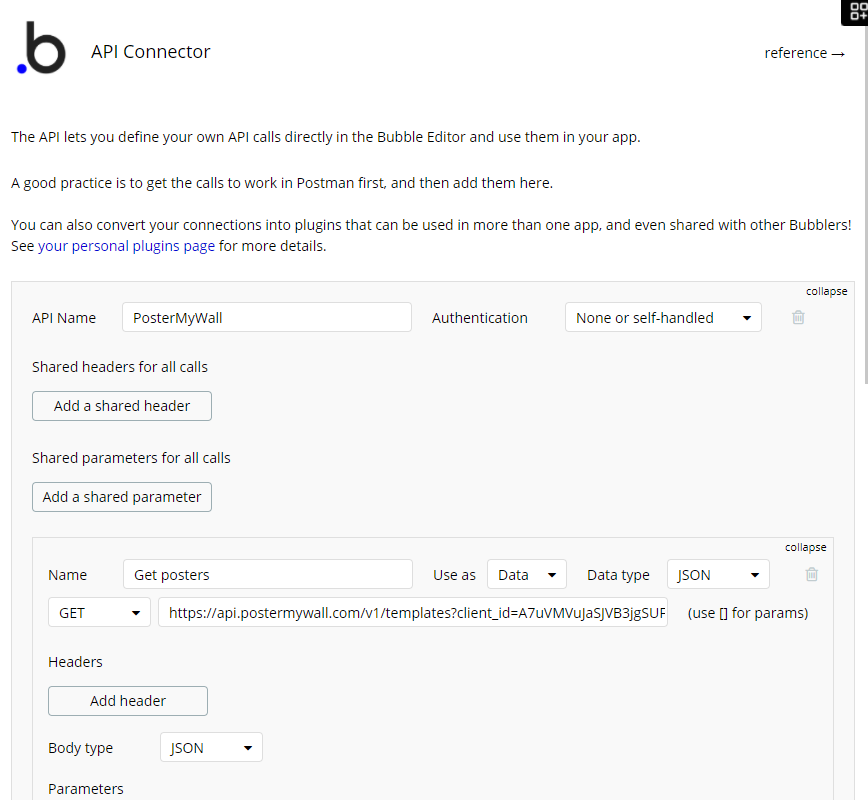Click the Shared parameters for all calls label
This screenshot has height=800, width=868.
(x=131, y=458)
